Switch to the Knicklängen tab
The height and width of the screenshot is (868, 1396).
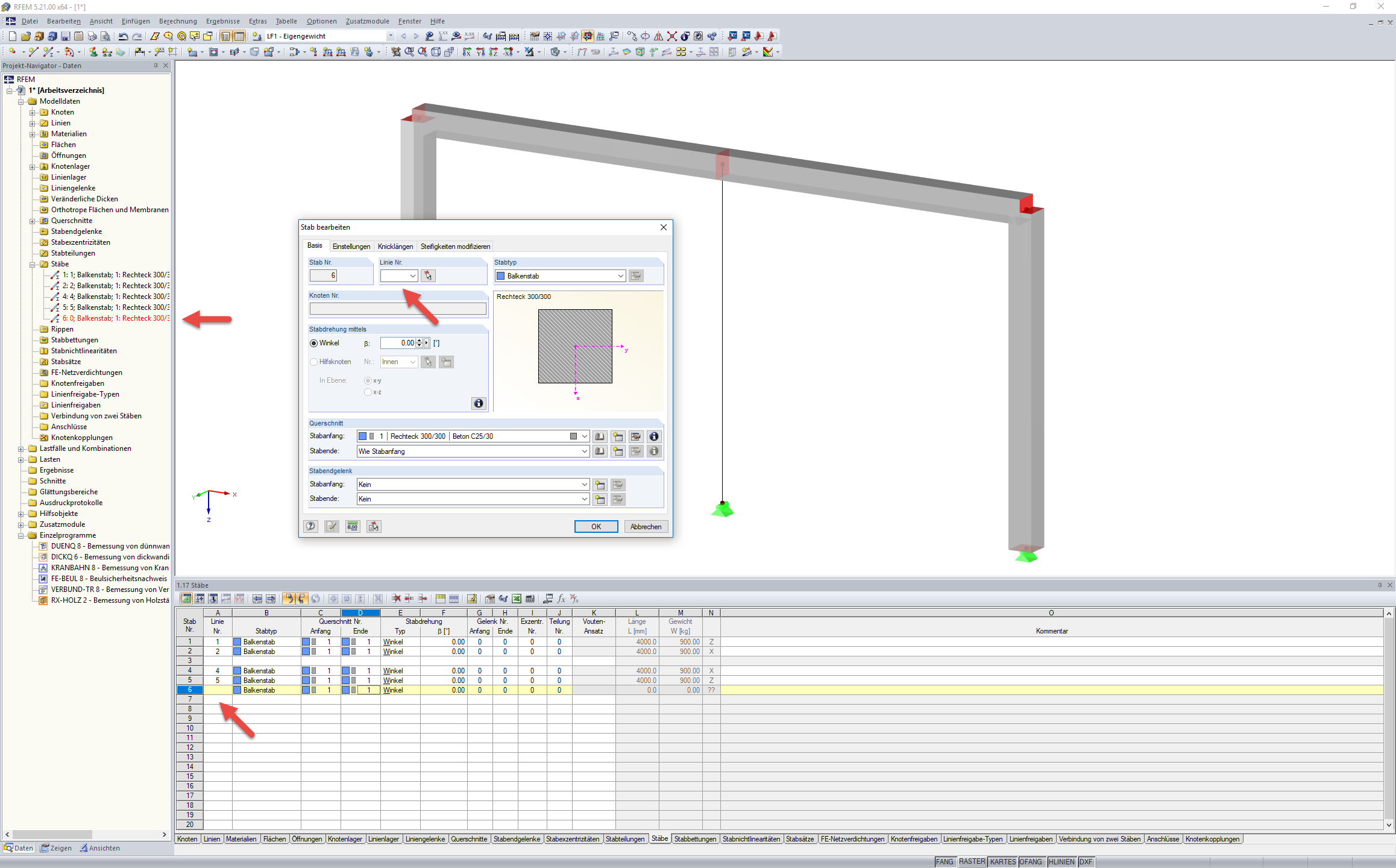coord(395,247)
